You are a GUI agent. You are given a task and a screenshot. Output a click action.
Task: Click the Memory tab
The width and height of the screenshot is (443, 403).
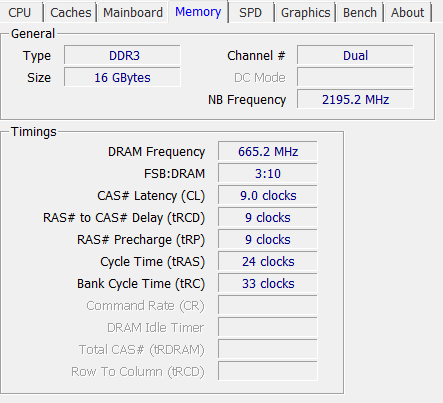pos(198,12)
